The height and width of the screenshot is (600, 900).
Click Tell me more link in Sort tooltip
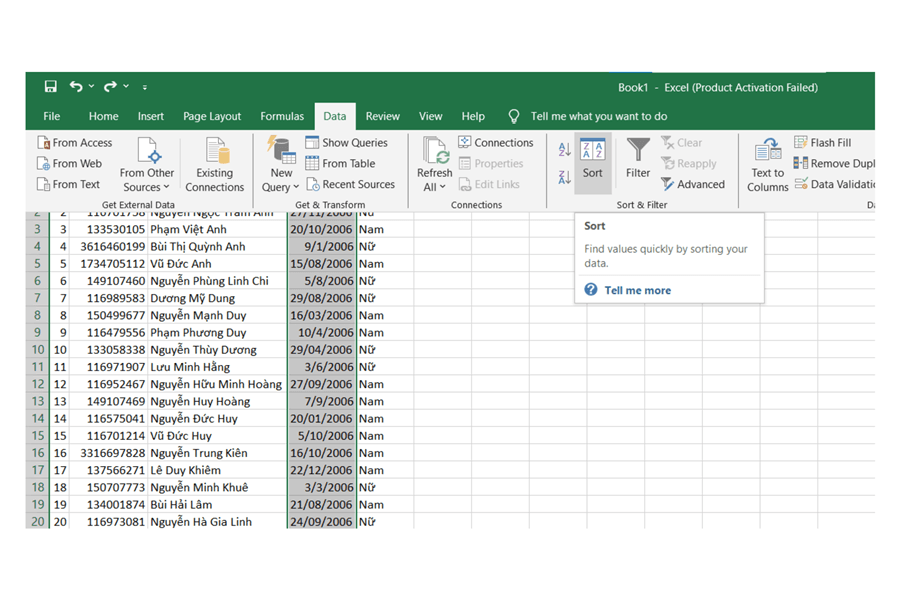coord(637,291)
